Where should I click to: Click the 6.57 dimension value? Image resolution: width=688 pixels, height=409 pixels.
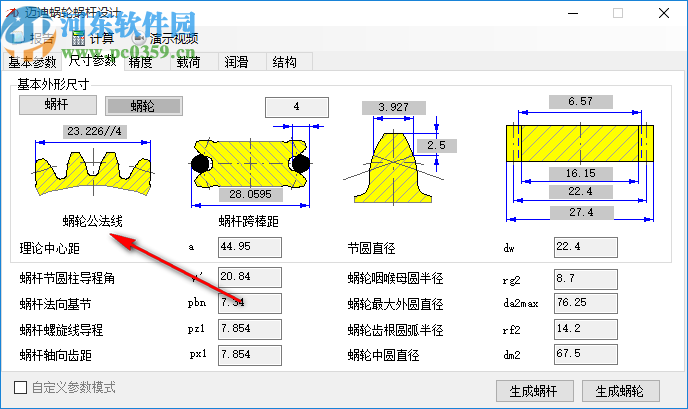[x=581, y=102]
